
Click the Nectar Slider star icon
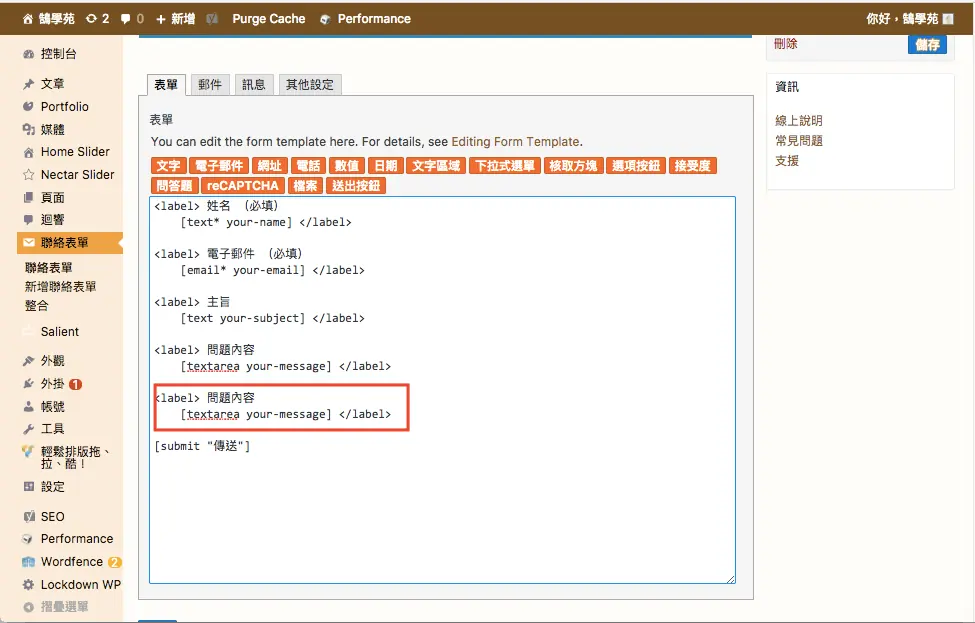29,175
